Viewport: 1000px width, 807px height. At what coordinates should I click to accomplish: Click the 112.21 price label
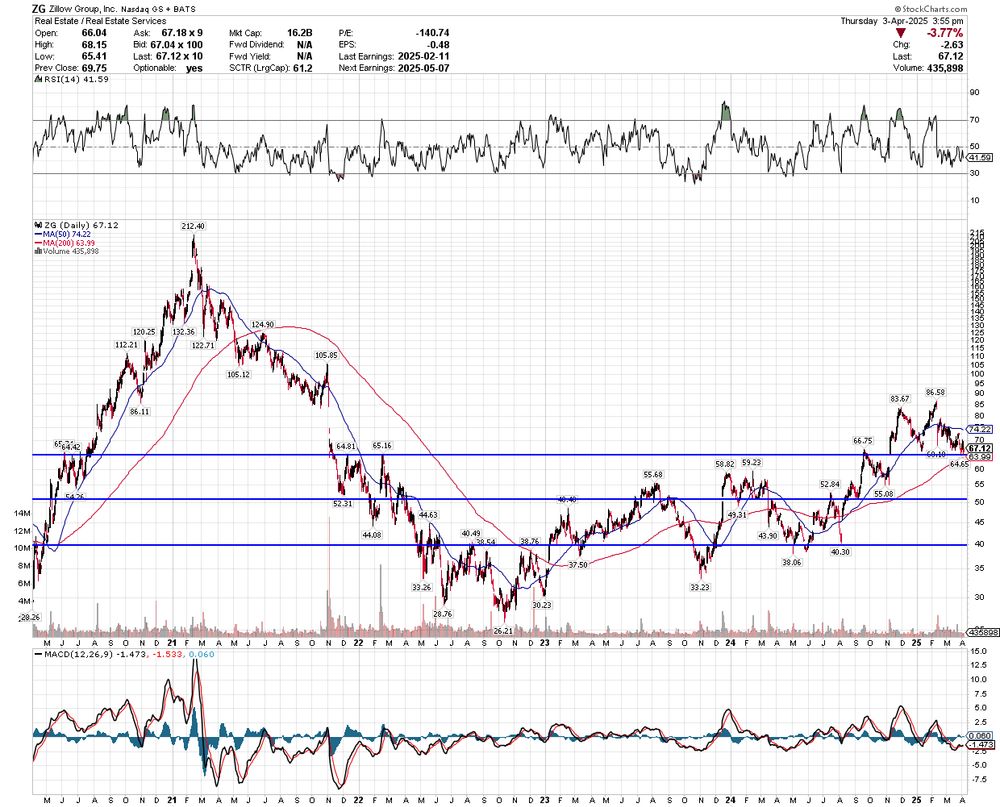[126, 344]
